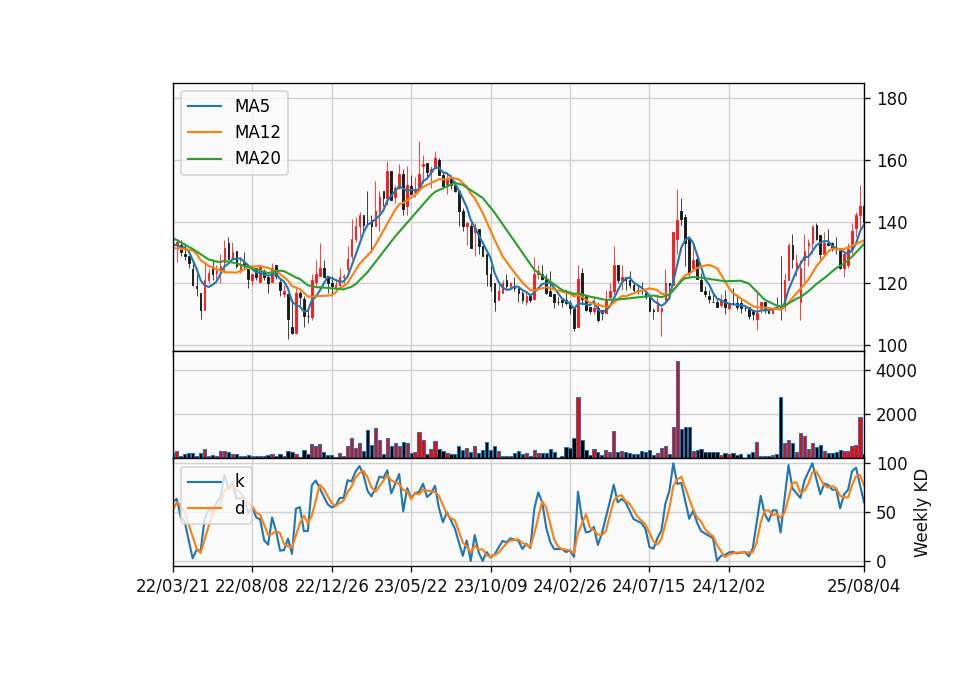The width and height of the screenshot is (960, 690).
Task: Click the 24/02/26 date tick label
Action: click(x=569, y=587)
